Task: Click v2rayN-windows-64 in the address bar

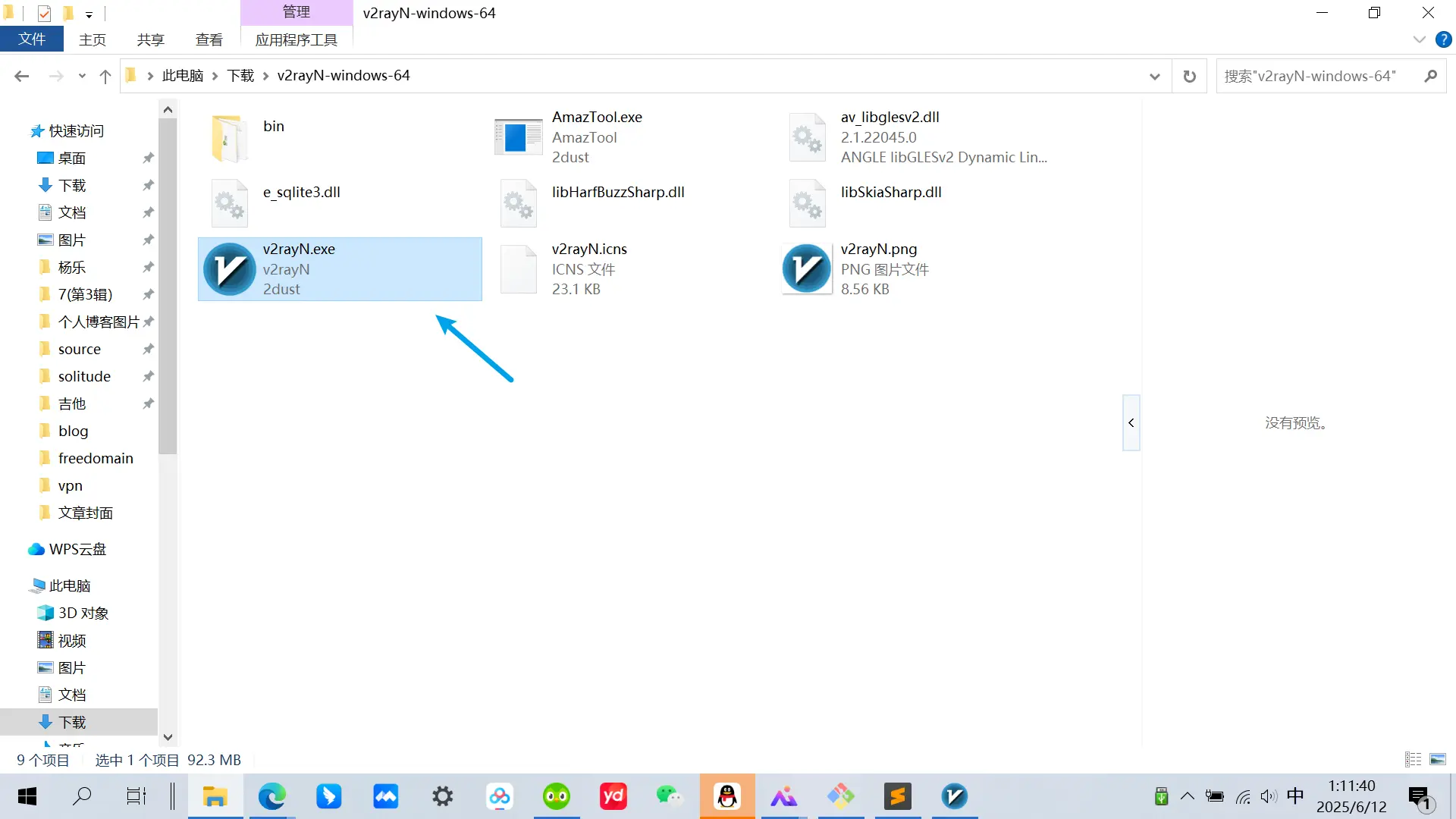Action: pos(344,76)
